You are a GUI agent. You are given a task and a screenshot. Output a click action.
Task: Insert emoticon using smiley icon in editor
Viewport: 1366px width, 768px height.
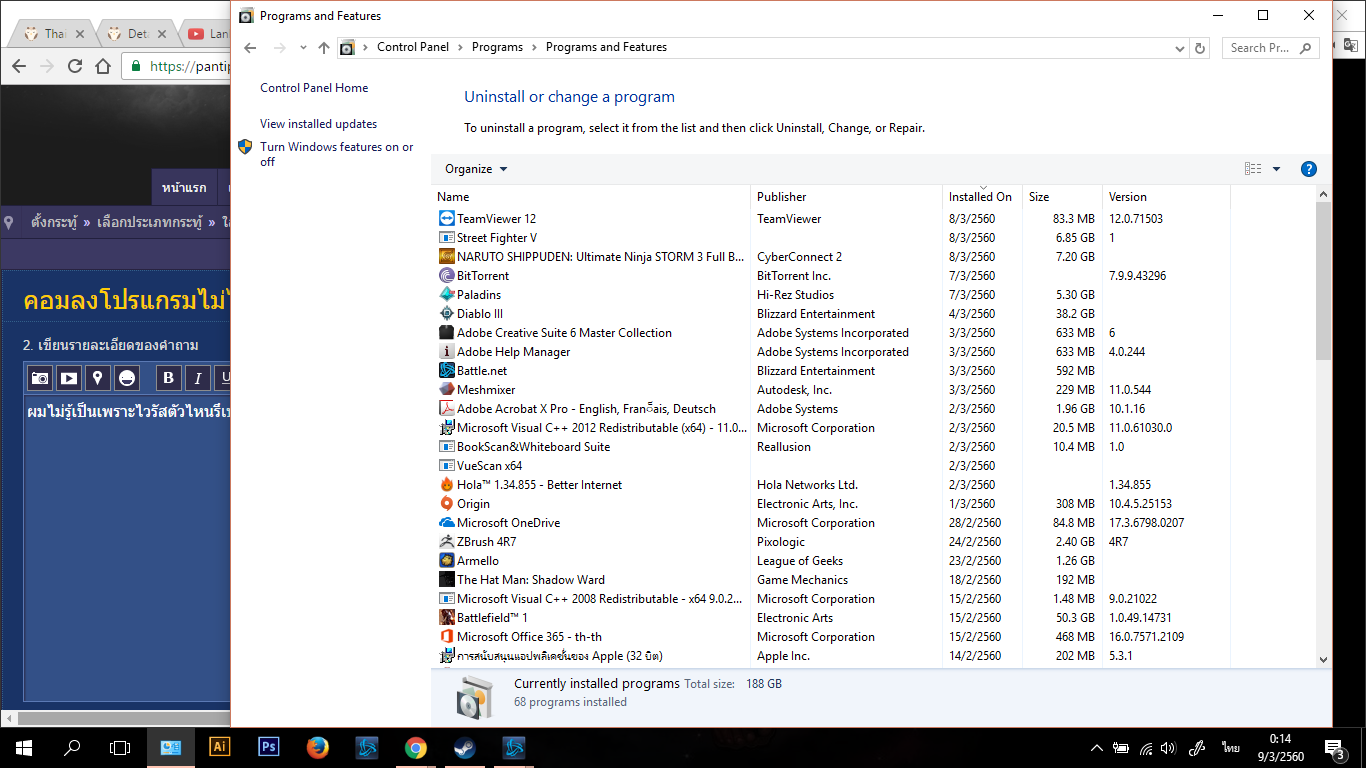pyautogui.click(x=126, y=377)
